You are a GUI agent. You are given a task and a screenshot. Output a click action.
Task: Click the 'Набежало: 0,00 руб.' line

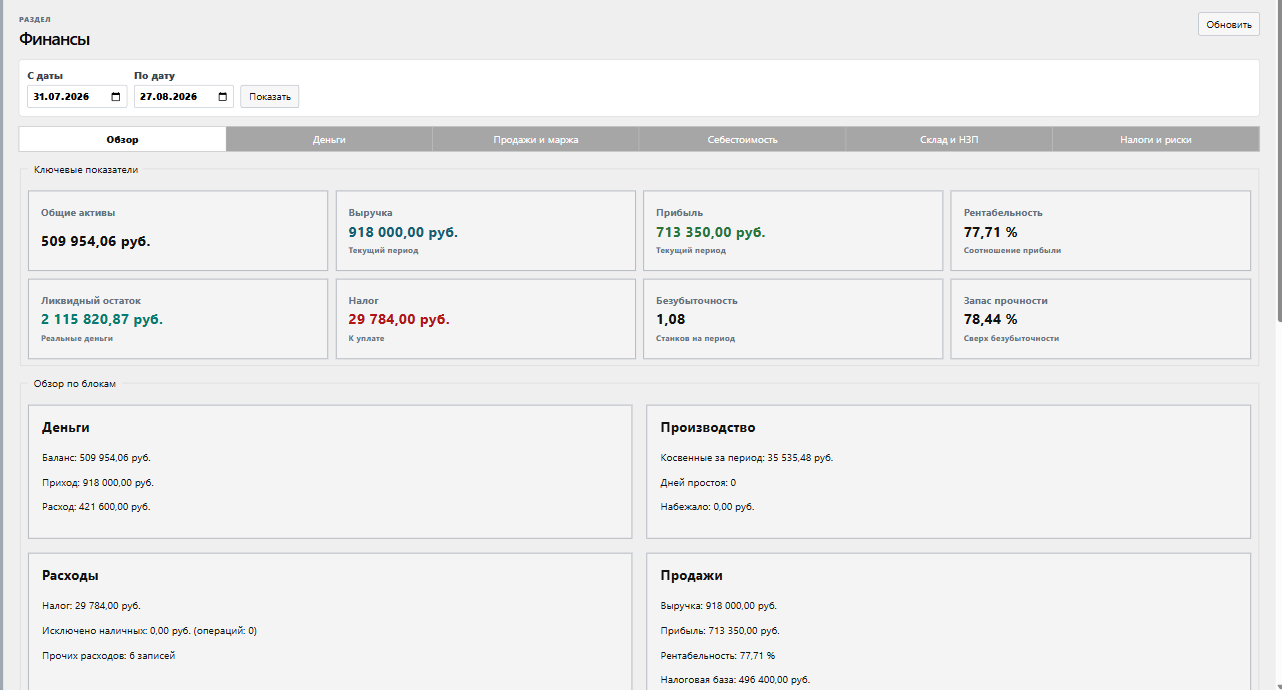[x=708, y=507]
